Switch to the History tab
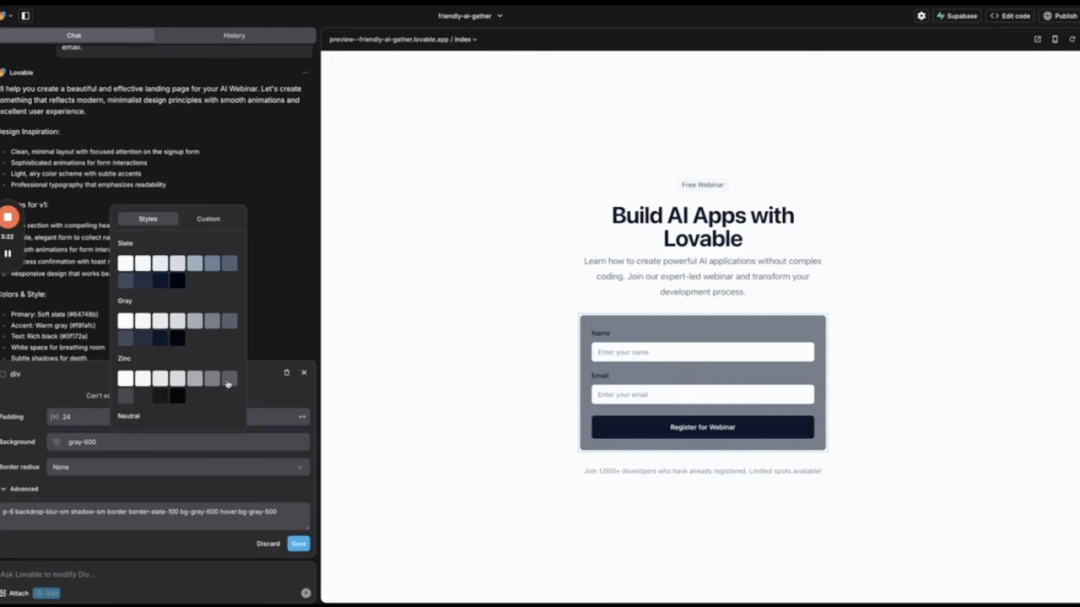Viewport: 1080px width, 607px height. pos(234,35)
